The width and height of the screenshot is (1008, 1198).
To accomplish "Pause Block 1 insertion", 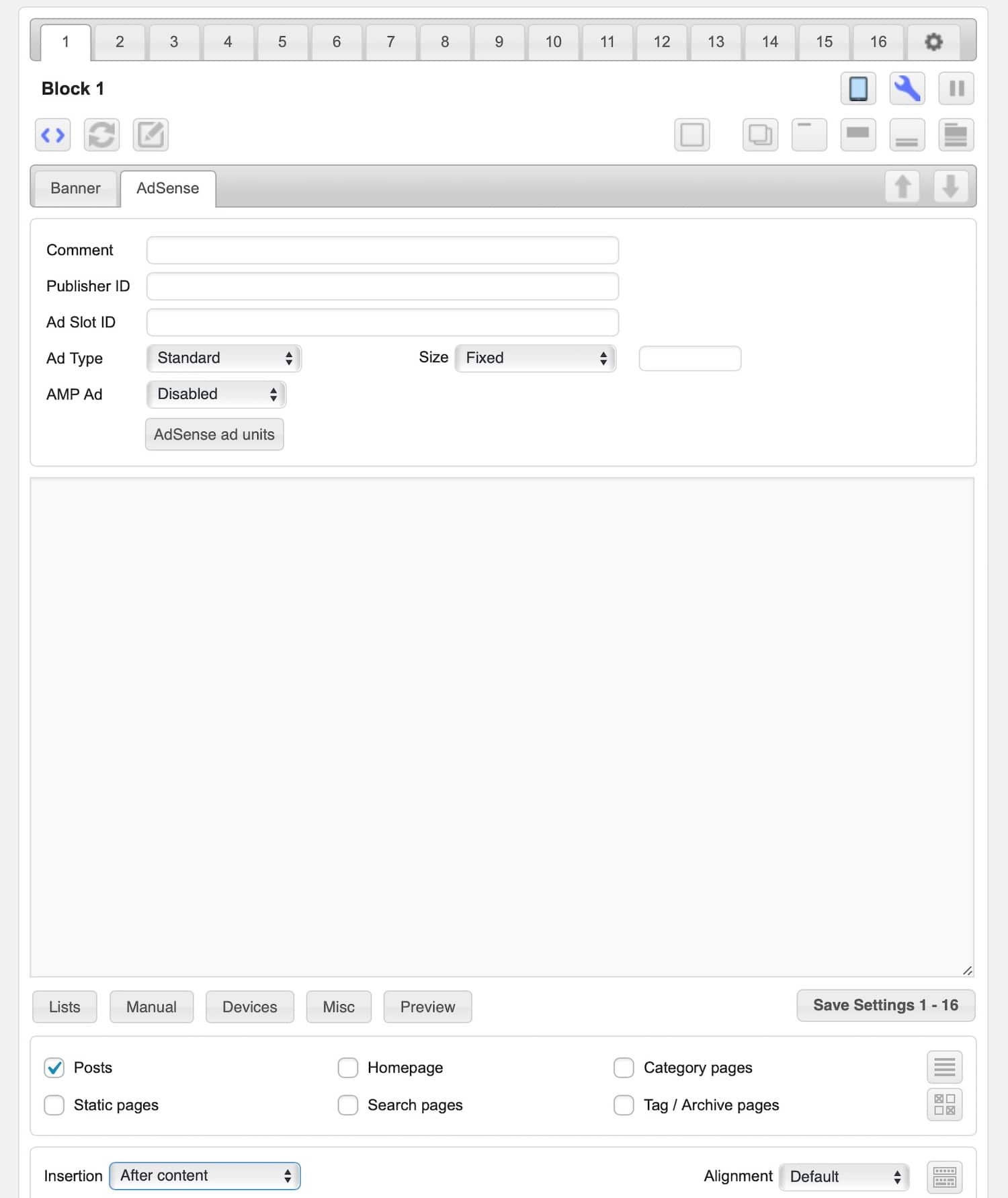I will pos(956,89).
